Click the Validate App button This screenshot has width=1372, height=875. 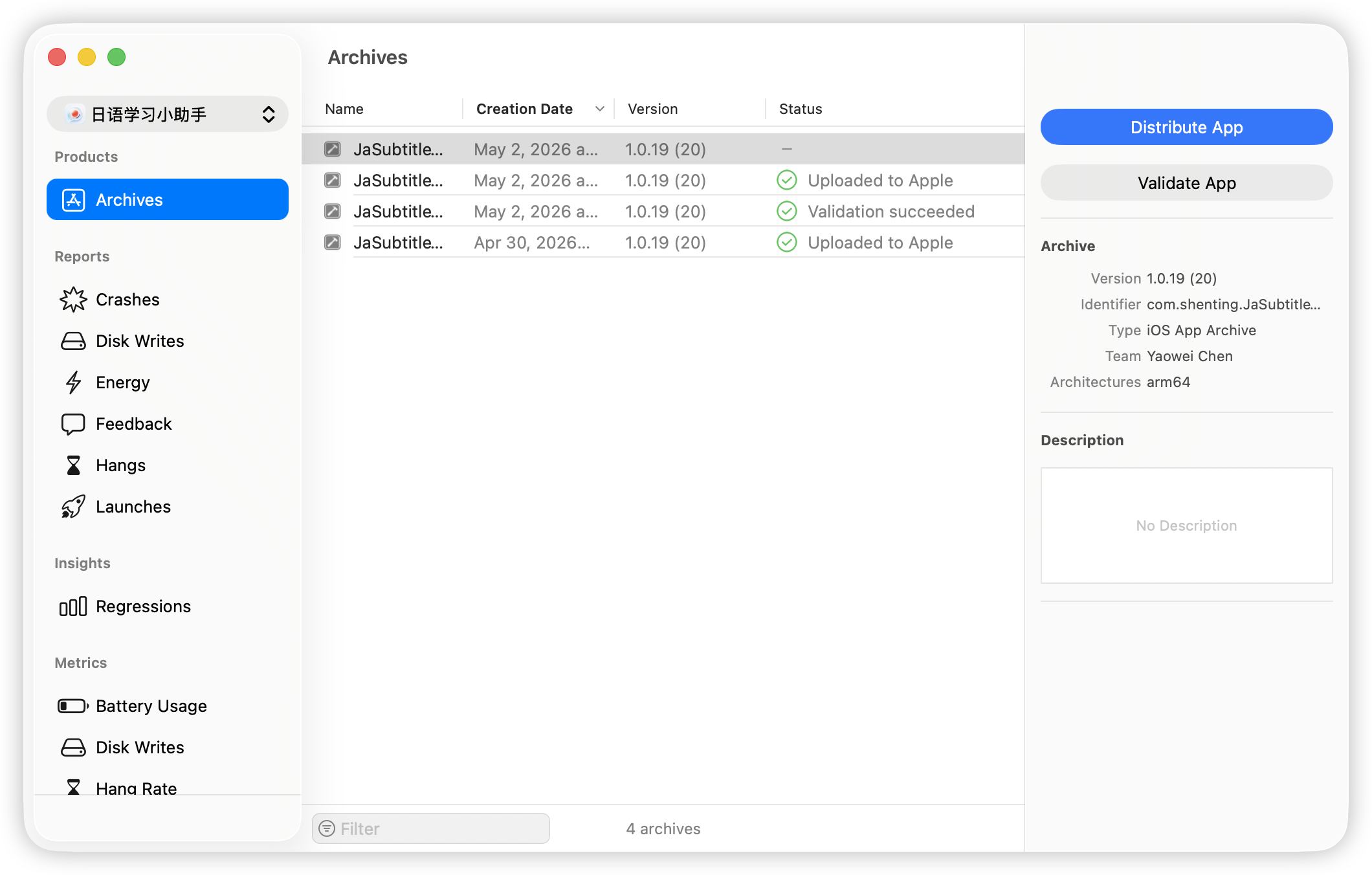coord(1186,183)
